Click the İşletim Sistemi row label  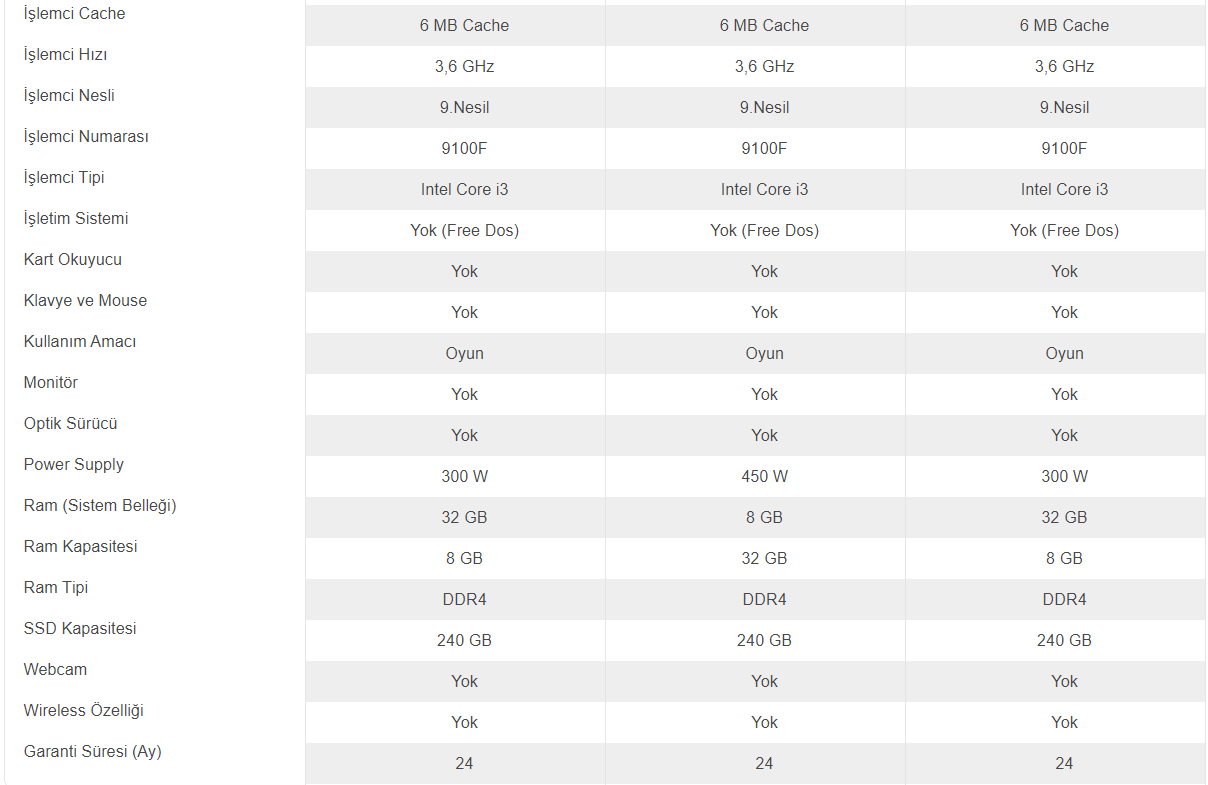coord(76,219)
